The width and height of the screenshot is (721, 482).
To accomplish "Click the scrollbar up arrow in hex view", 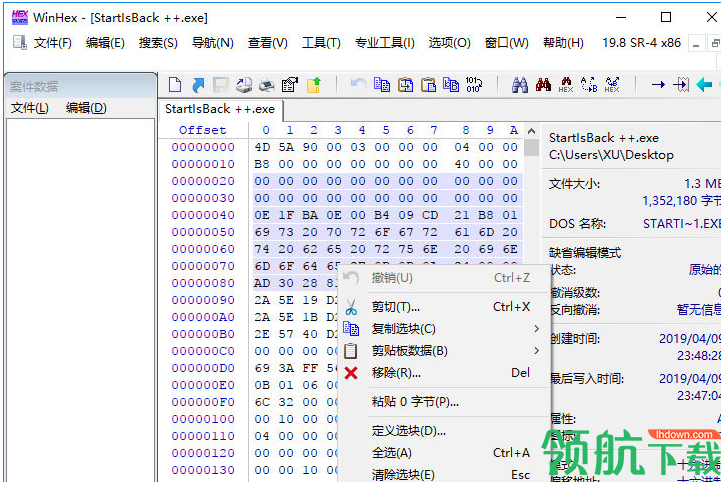I will [532, 132].
